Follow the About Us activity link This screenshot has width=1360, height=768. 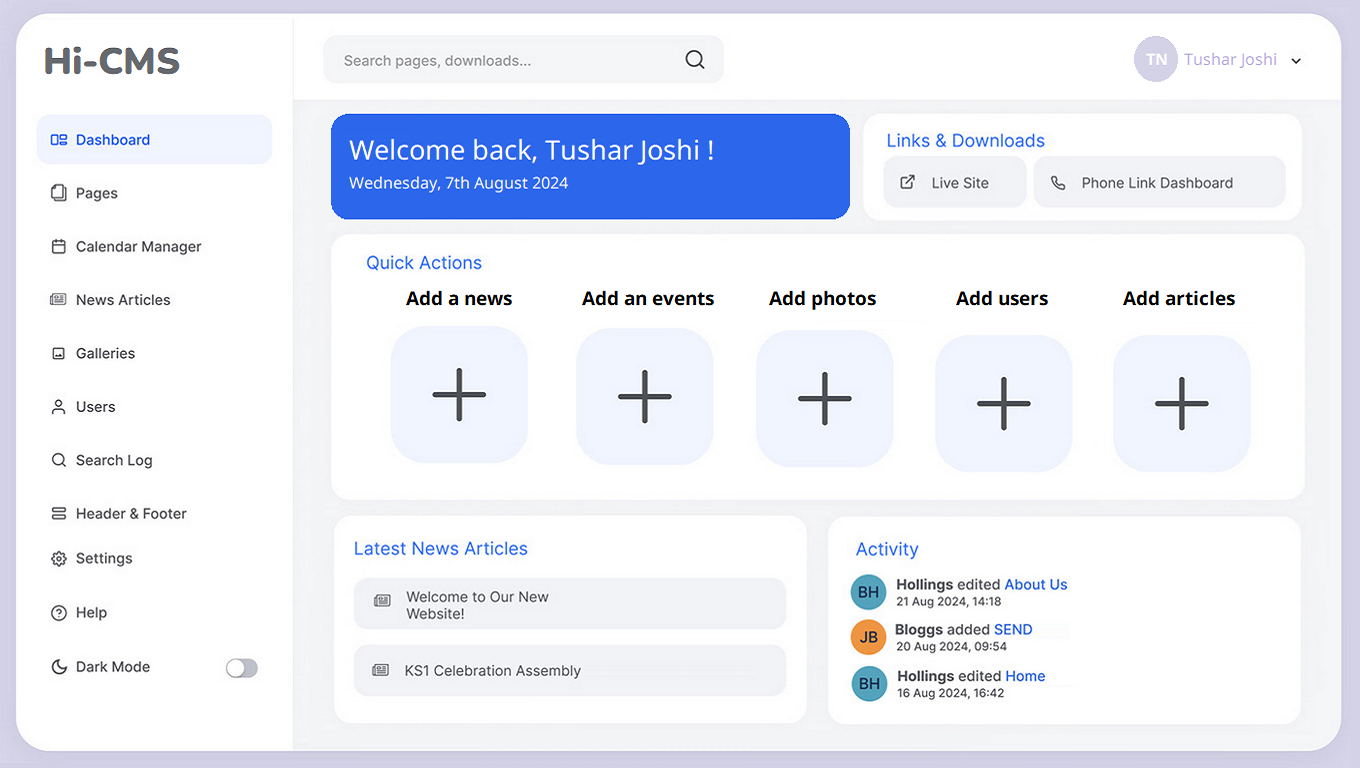pyautogui.click(x=1035, y=585)
